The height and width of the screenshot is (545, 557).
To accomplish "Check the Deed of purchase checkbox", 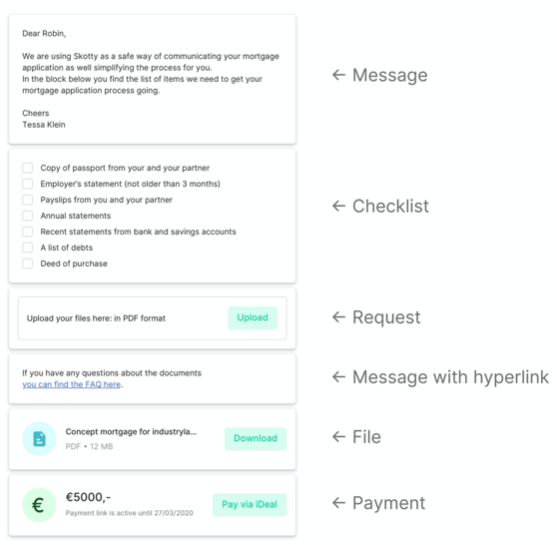I will click(27, 264).
